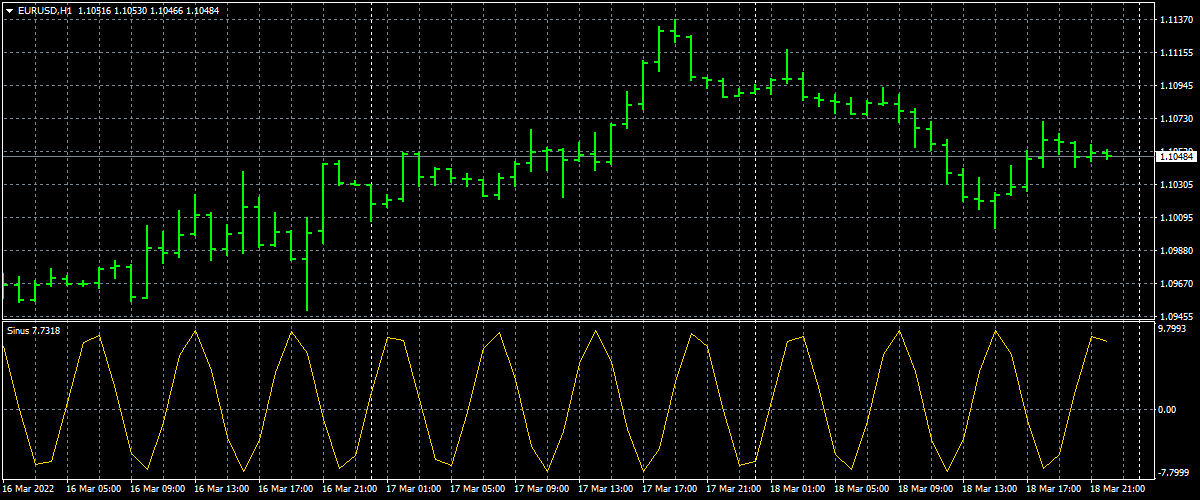1200x500 pixels.
Task: Click the -7.7999 indicator scale value
Action: 1174,473
